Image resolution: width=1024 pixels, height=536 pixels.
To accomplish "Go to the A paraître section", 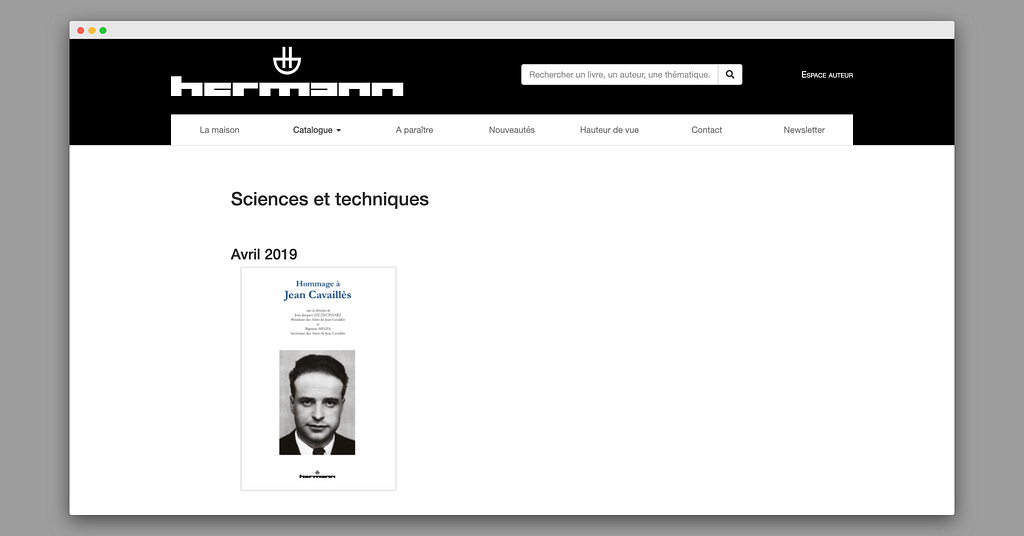I will click(414, 130).
